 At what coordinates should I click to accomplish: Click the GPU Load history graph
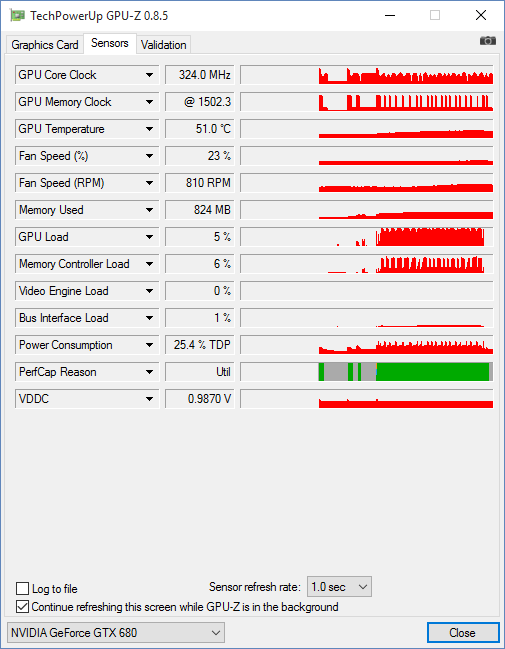[366, 237]
